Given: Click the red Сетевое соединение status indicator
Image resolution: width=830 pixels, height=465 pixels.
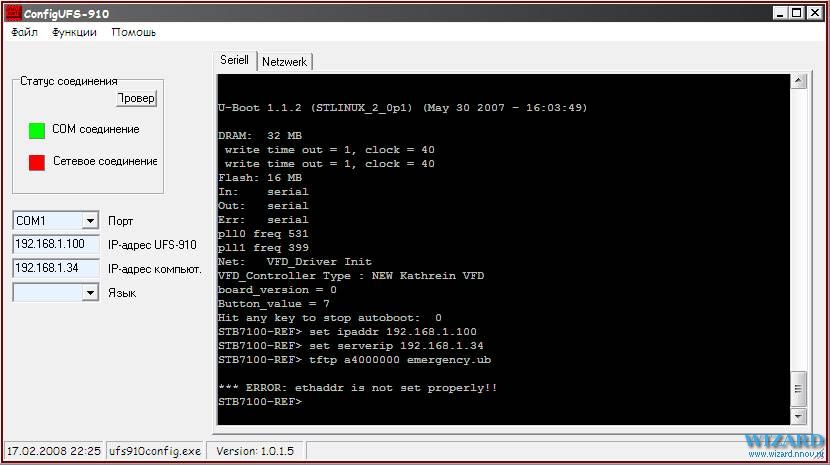Looking at the screenshot, I should tap(37, 162).
